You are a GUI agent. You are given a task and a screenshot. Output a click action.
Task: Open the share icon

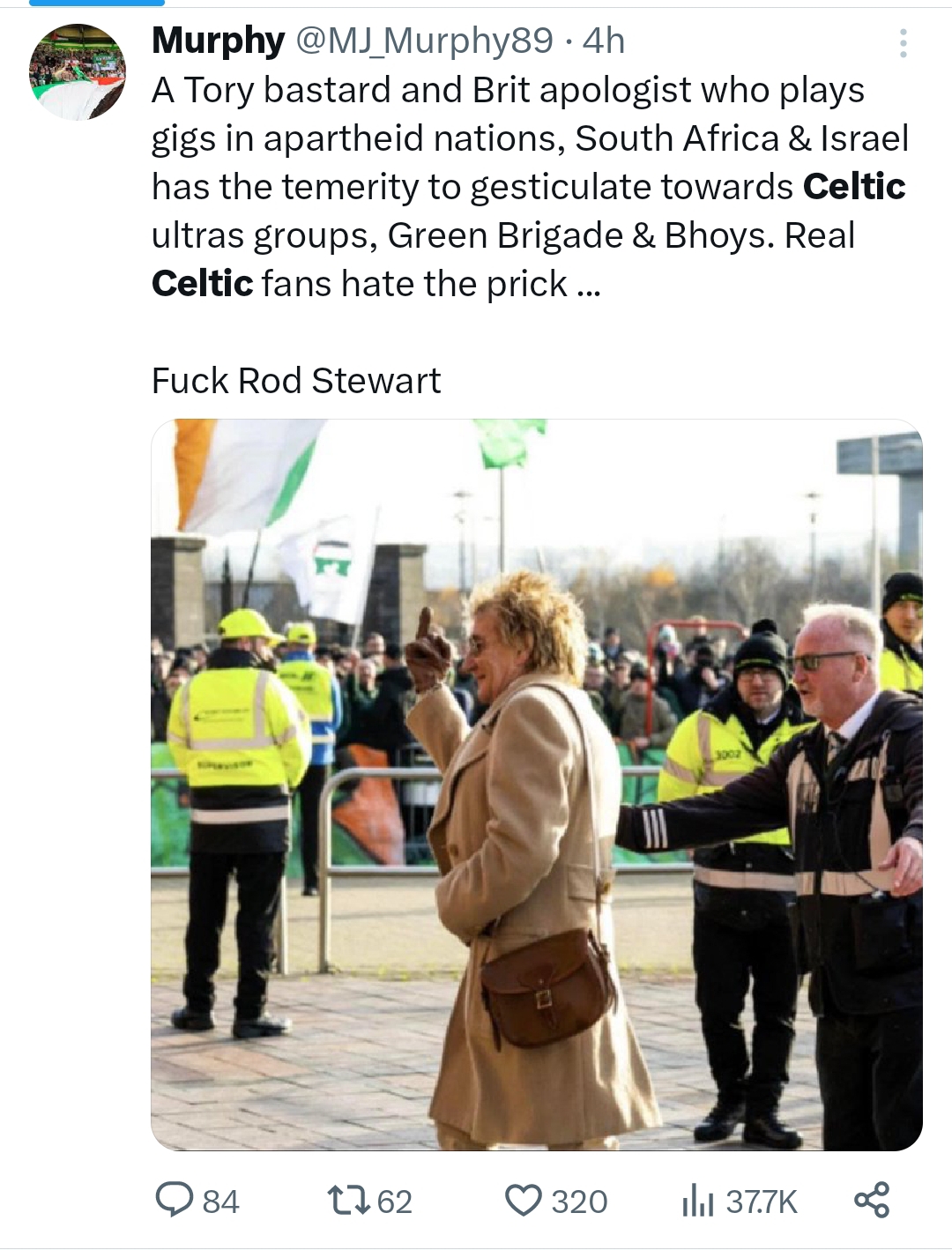coord(872,1200)
